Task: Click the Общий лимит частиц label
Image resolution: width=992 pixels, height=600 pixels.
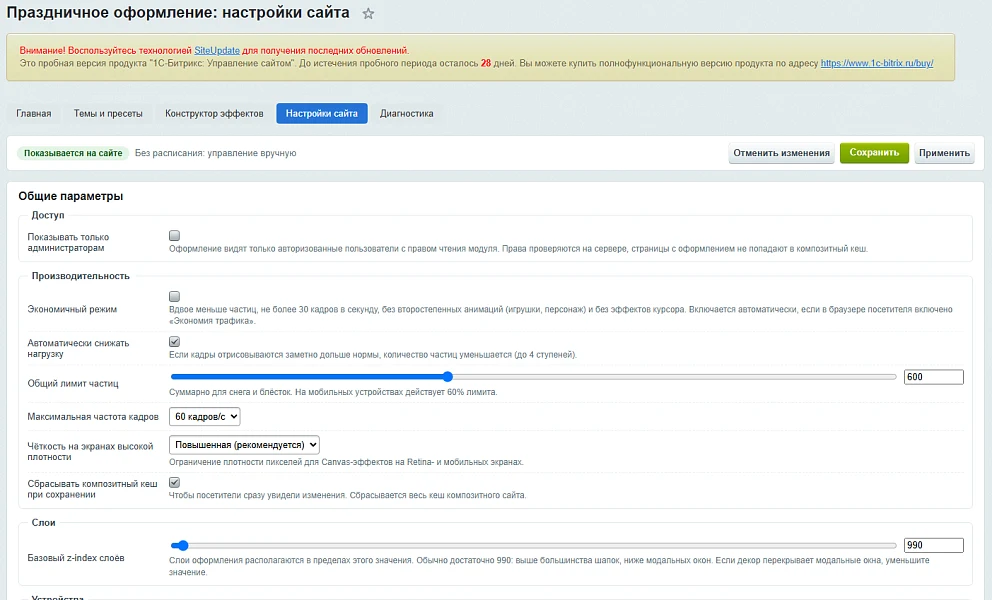Action: 73,384
